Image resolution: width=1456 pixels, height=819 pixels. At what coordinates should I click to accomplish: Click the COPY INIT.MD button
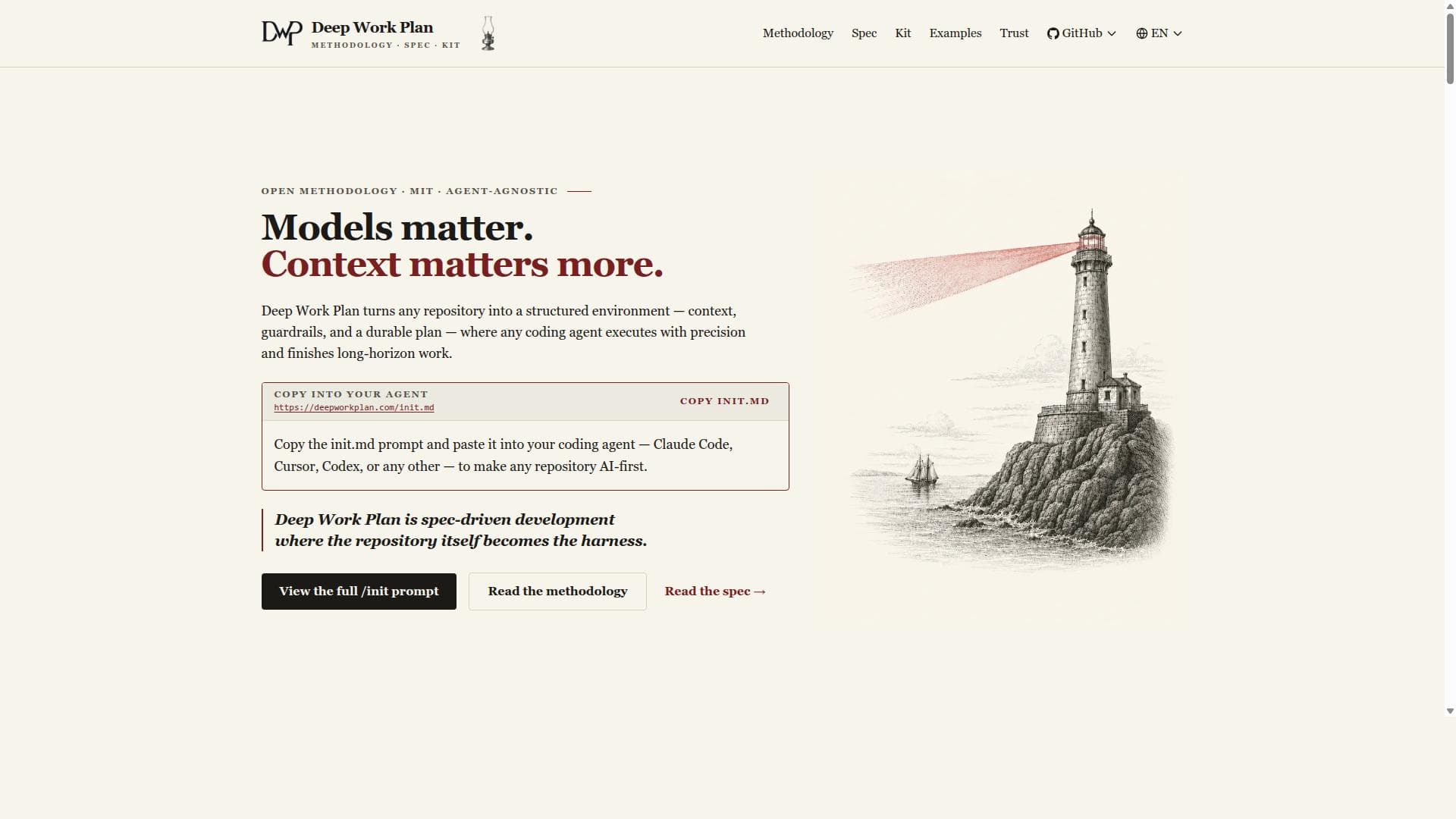point(724,401)
